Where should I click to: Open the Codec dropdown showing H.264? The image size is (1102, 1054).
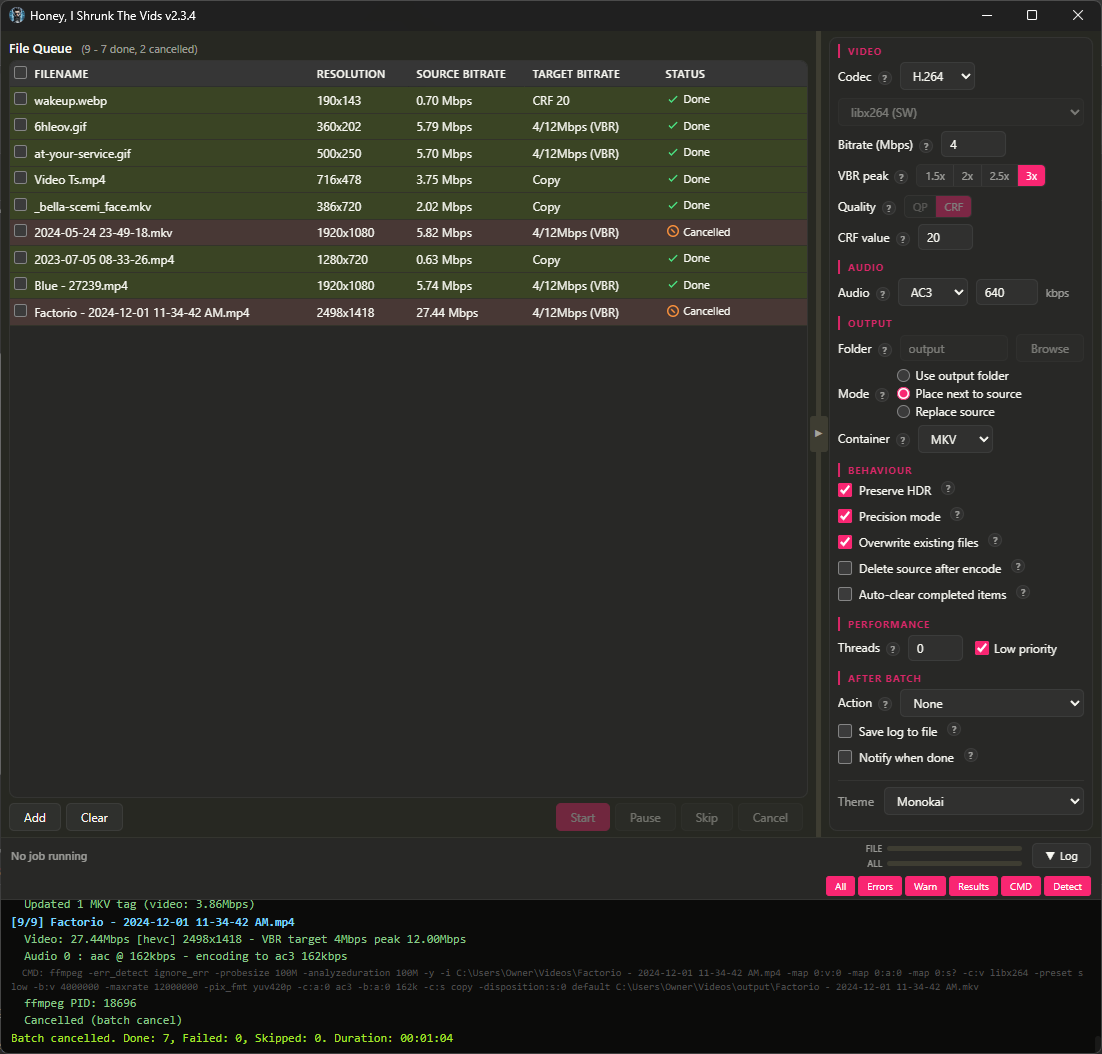point(937,76)
